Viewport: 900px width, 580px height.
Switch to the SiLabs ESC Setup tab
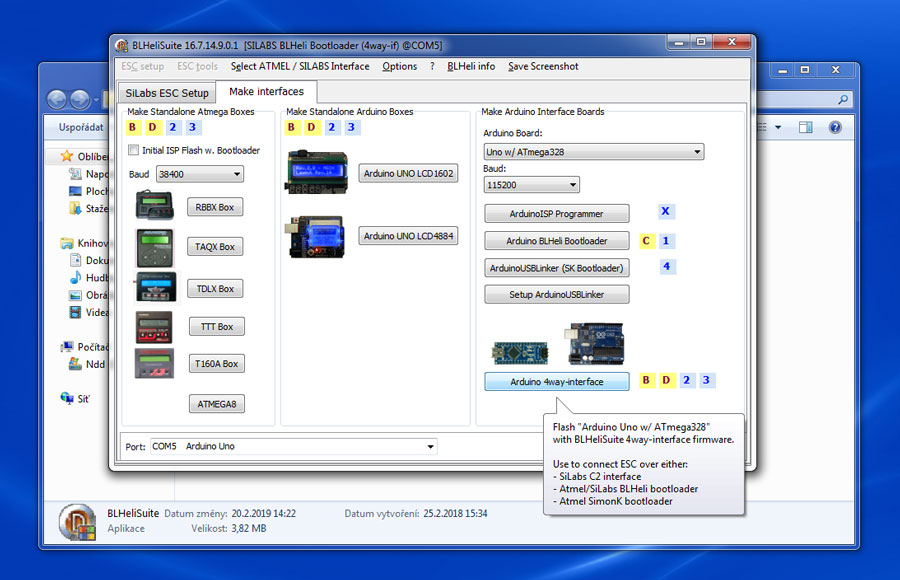pyautogui.click(x=167, y=93)
